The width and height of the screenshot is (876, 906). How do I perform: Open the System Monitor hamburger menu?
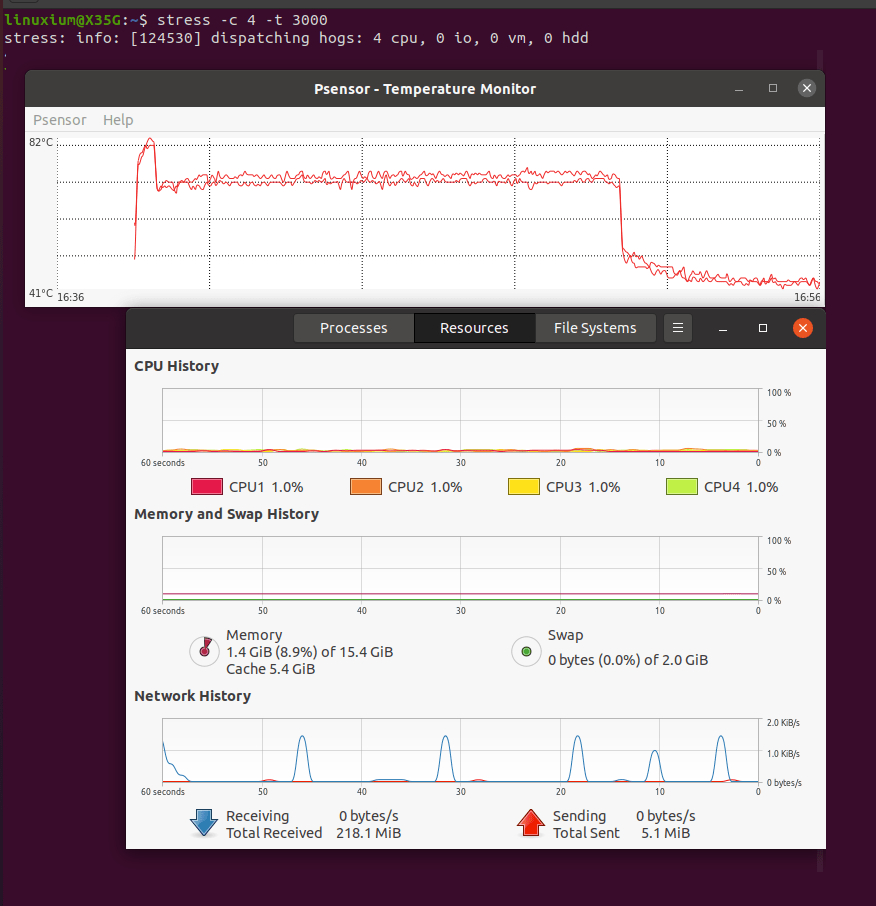click(x=678, y=328)
